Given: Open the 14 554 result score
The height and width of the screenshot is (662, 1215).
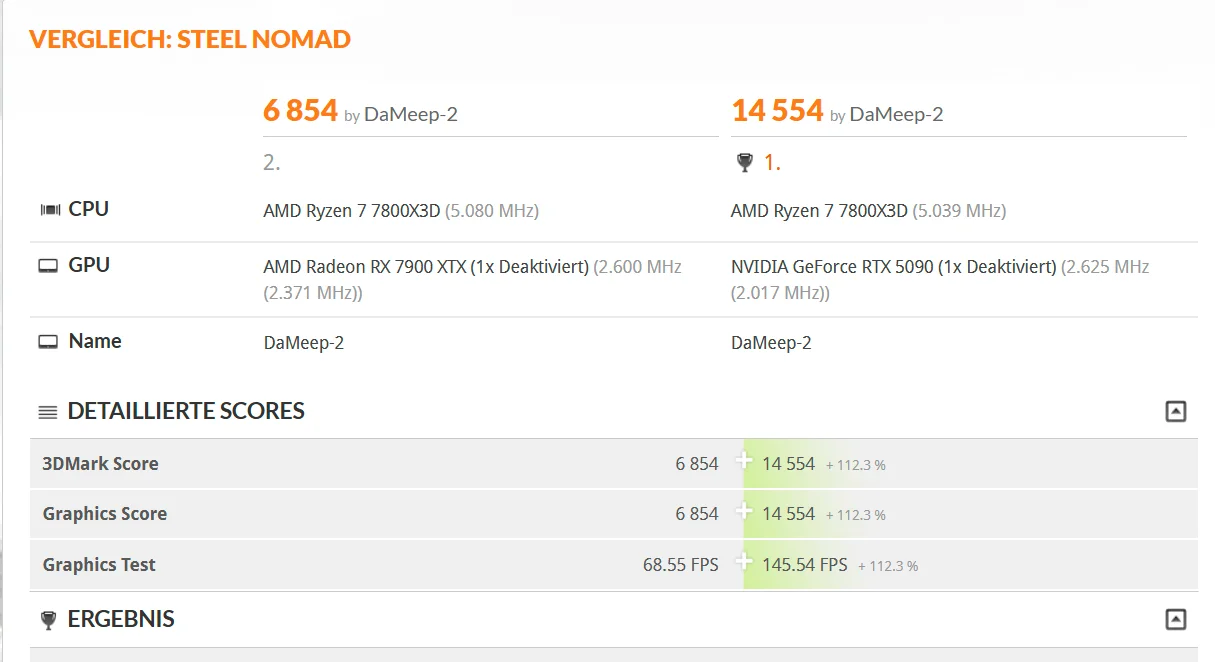Looking at the screenshot, I should (777, 110).
